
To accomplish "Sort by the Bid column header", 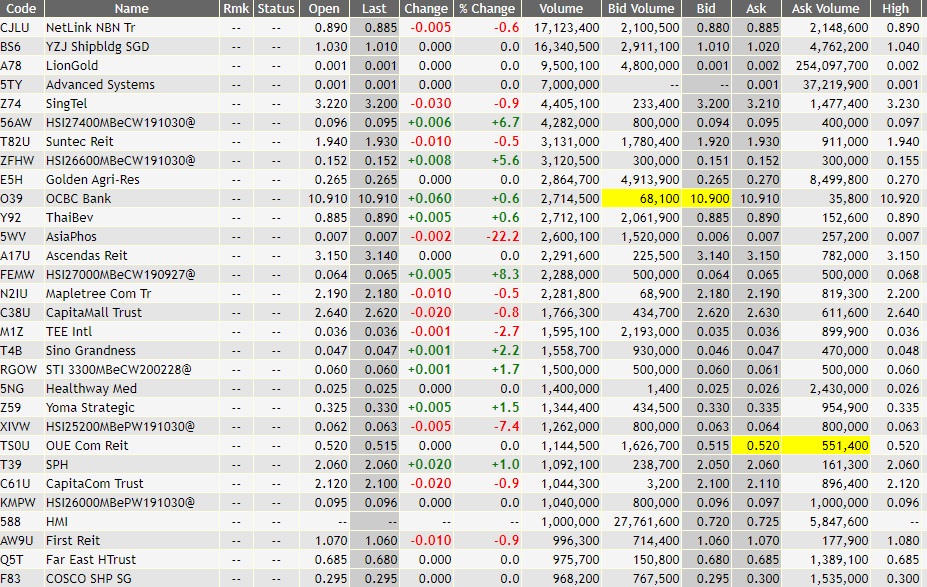I will coord(706,8).
